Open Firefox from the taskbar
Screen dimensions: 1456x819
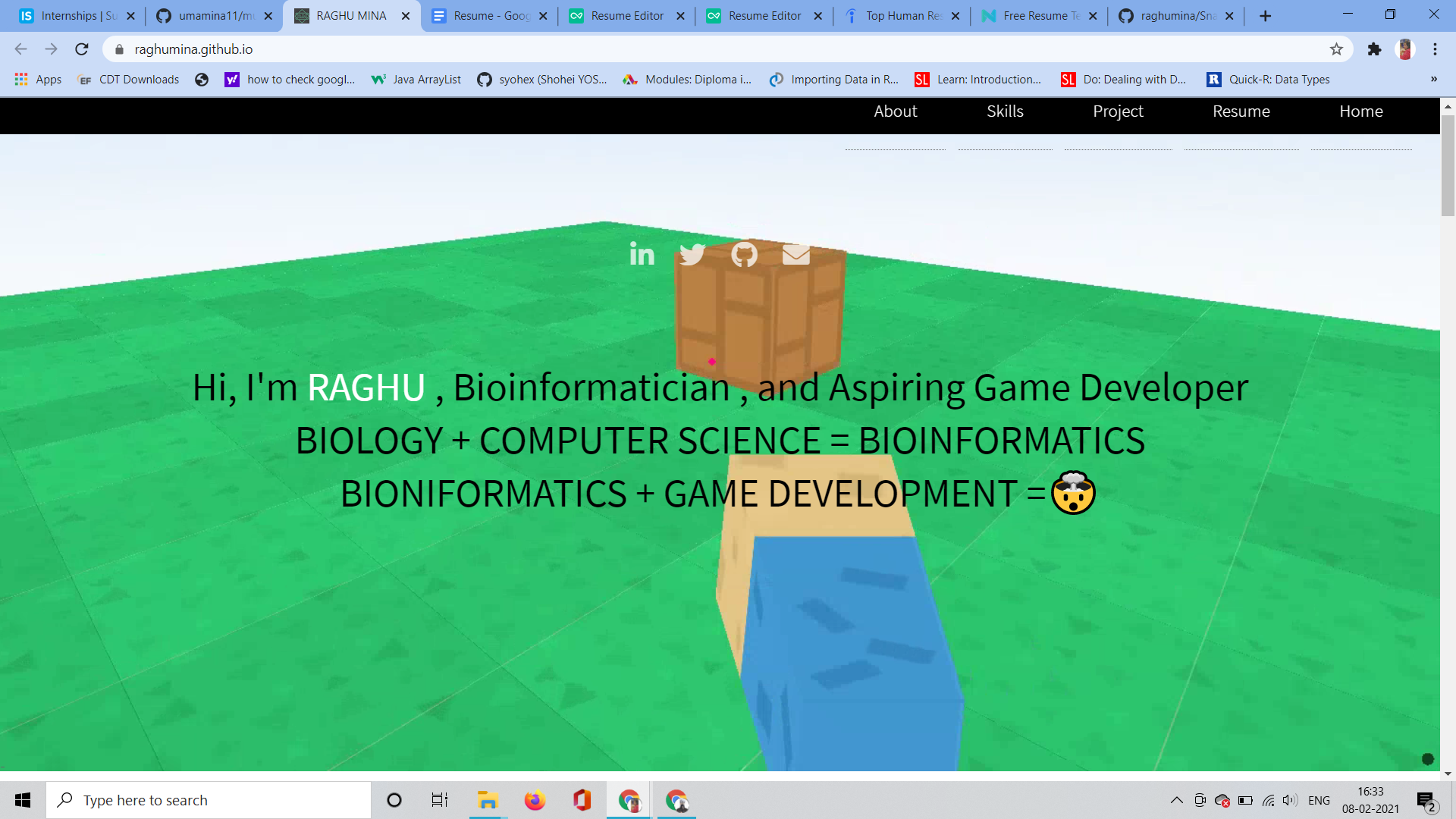pos(535,800)
